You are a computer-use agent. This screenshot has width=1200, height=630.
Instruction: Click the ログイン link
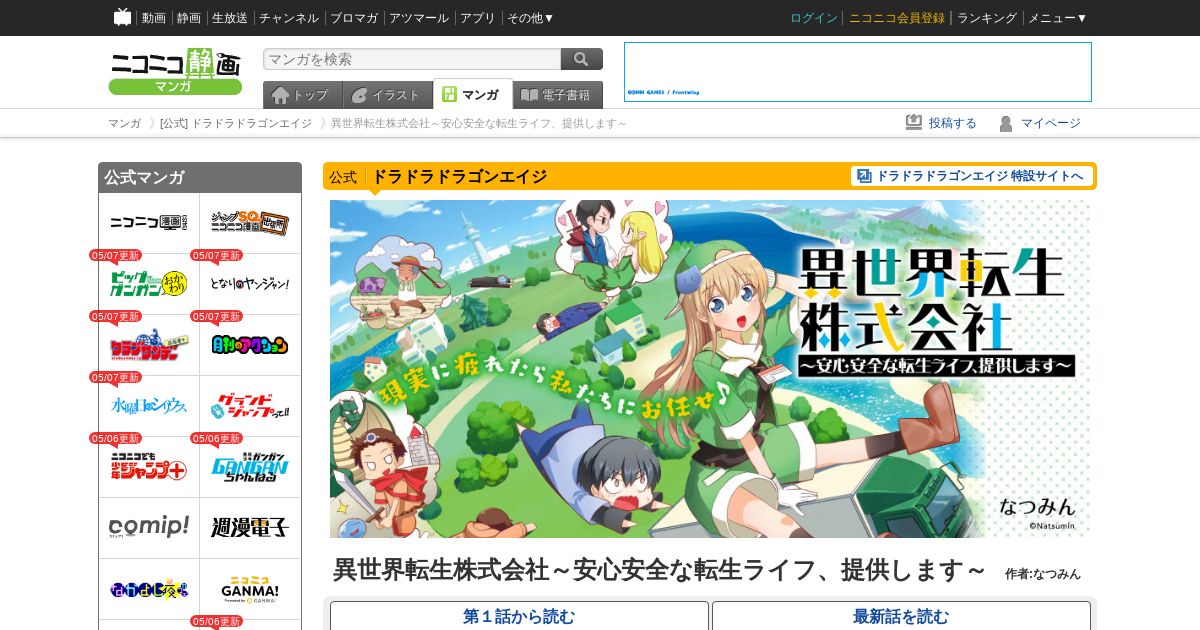tap(814, 18)
